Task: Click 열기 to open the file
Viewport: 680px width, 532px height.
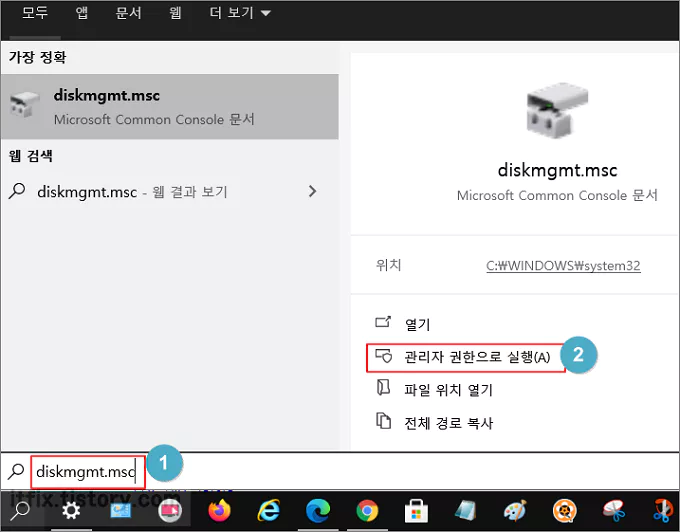Action: 417,324
